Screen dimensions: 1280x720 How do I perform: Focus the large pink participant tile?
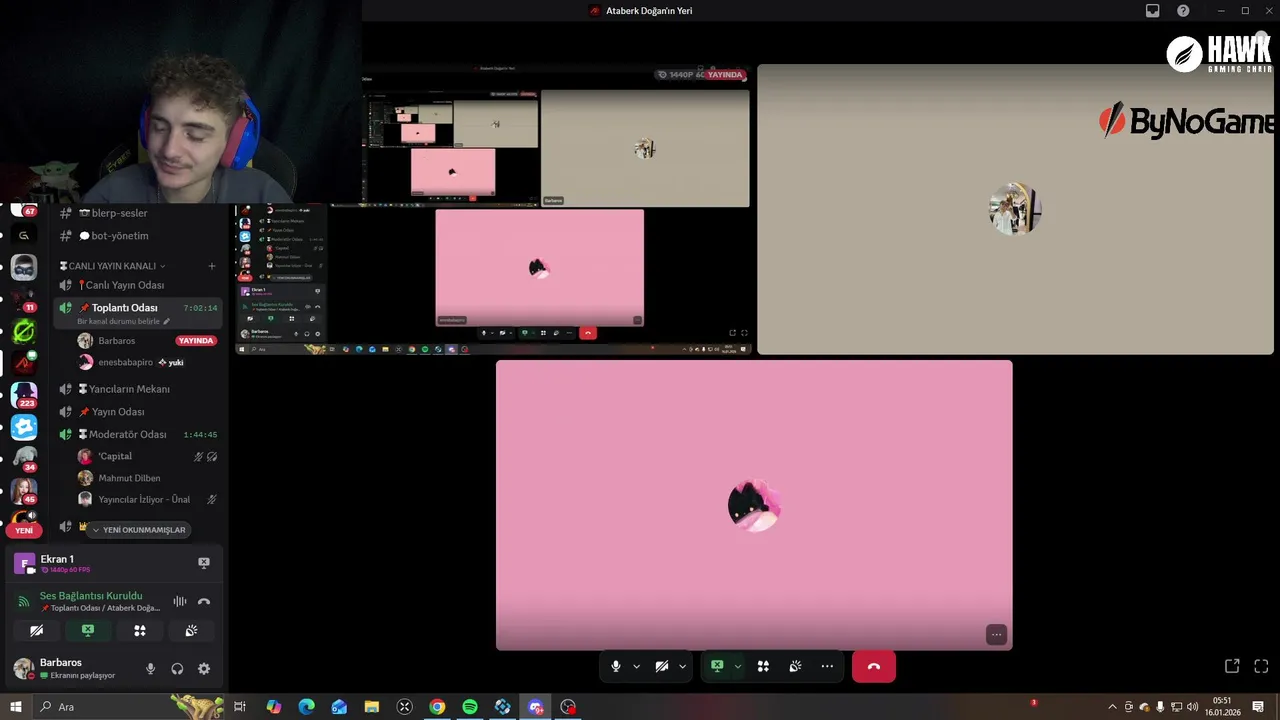(754, 505)
